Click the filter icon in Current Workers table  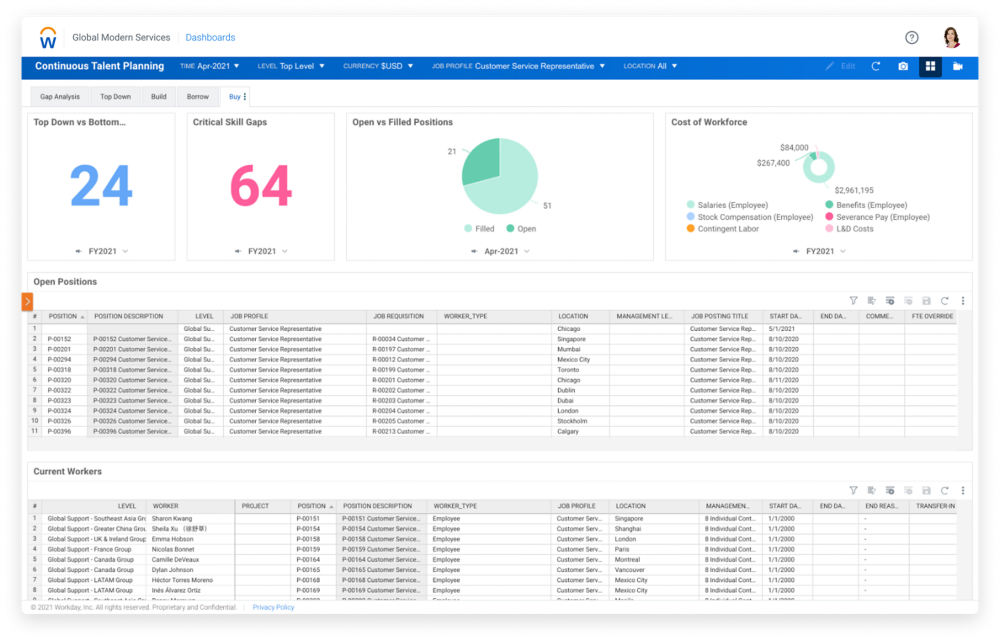click(853, 490)
